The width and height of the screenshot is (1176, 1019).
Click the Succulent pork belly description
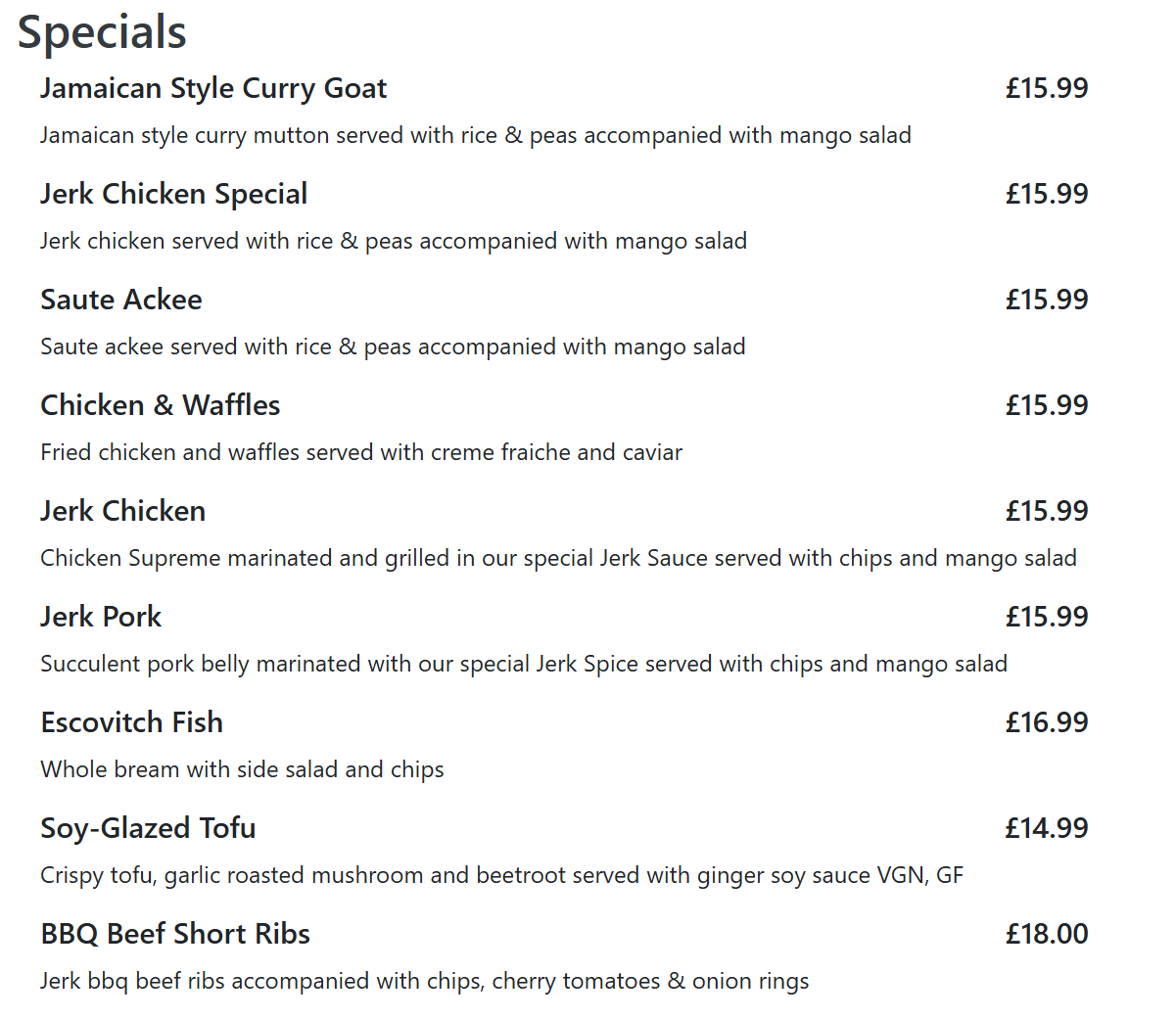pyautogui.click(x=524, y=664)
